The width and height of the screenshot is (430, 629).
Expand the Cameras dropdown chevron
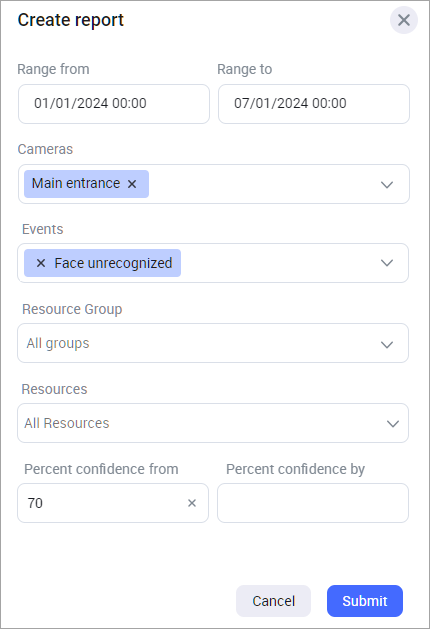click(x=387, y=185)
